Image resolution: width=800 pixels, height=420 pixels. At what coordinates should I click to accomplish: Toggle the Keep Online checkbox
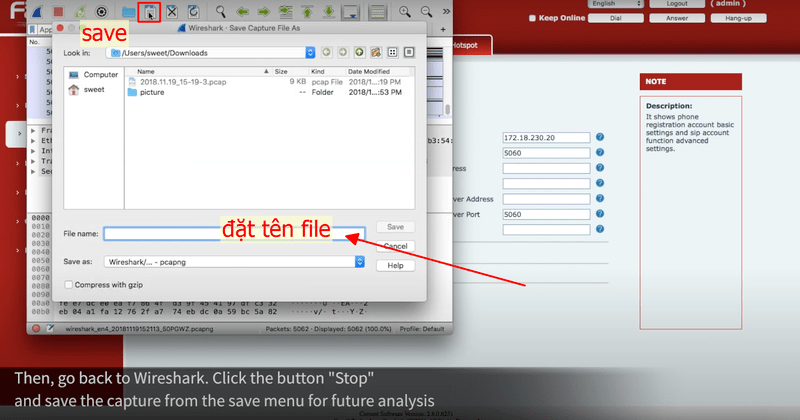(x=532, y=17)
